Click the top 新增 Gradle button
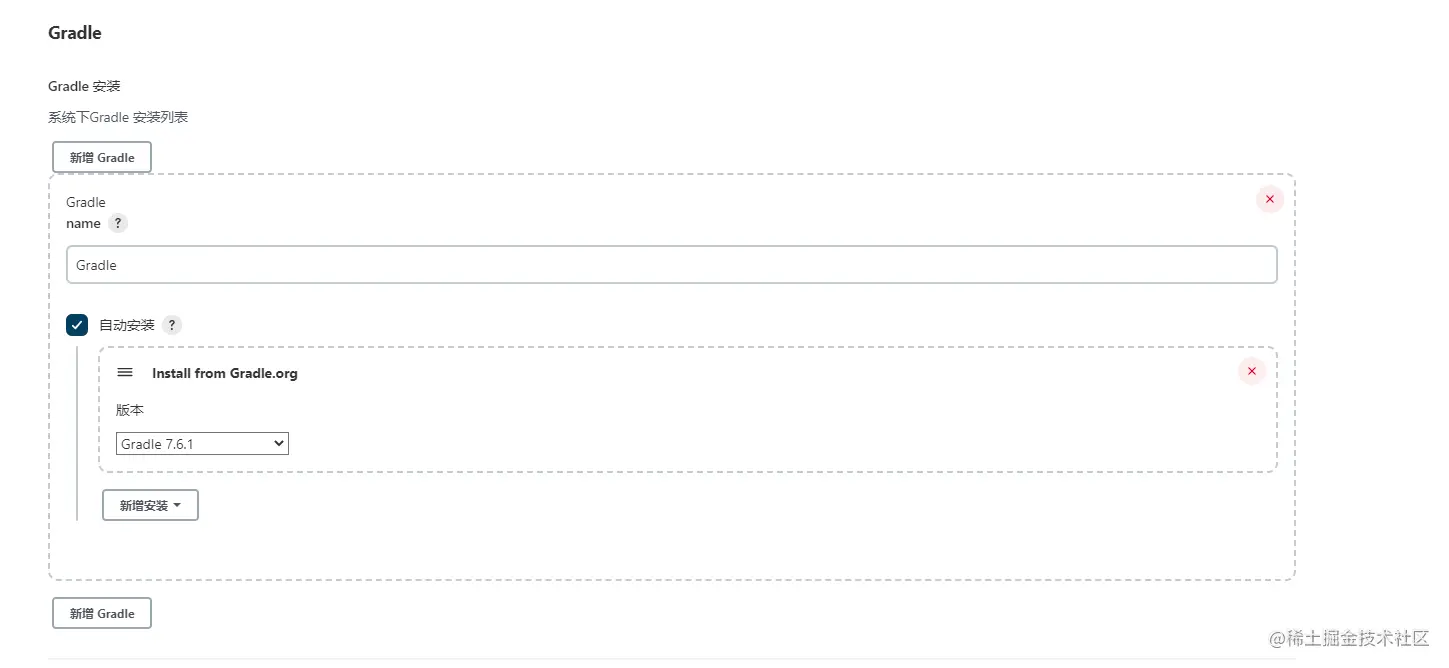The width and height of the screenshot is (1449, 668). click(102, 157)
